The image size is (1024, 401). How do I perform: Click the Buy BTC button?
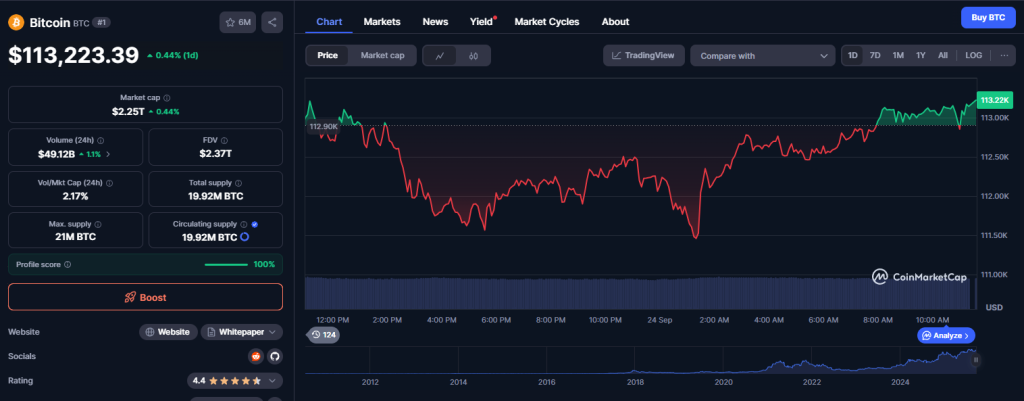click(988, 18)
